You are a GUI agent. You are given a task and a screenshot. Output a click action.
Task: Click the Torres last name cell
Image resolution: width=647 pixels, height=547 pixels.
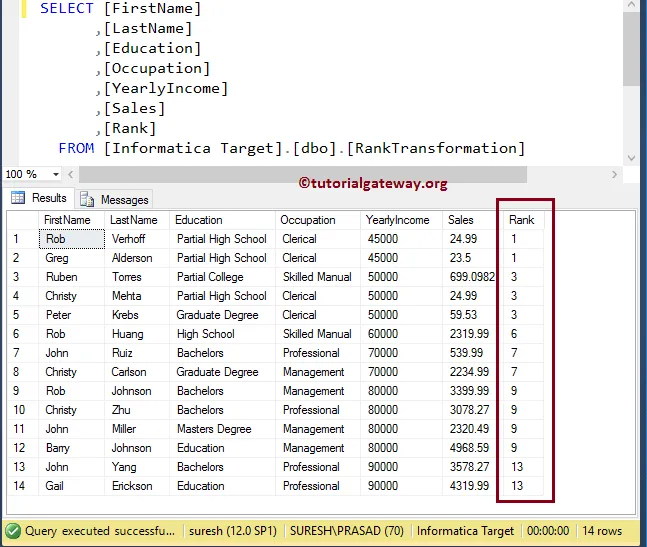tap(137, 277)
